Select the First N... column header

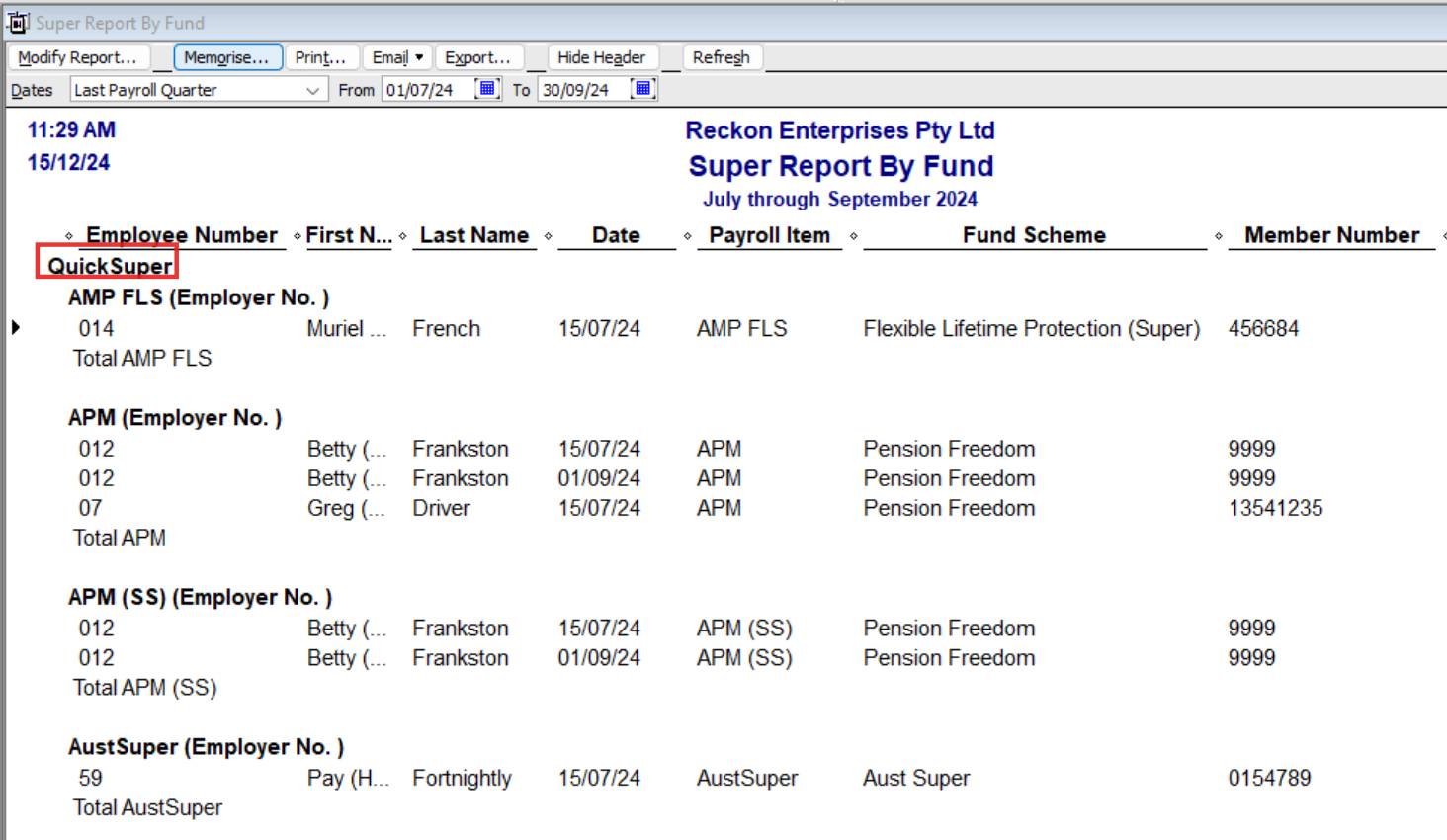(349, 235)
